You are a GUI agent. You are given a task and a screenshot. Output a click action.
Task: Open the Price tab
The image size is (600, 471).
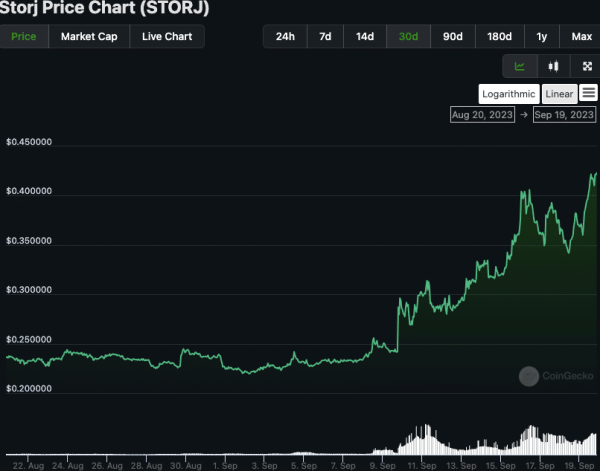[24, 37]
